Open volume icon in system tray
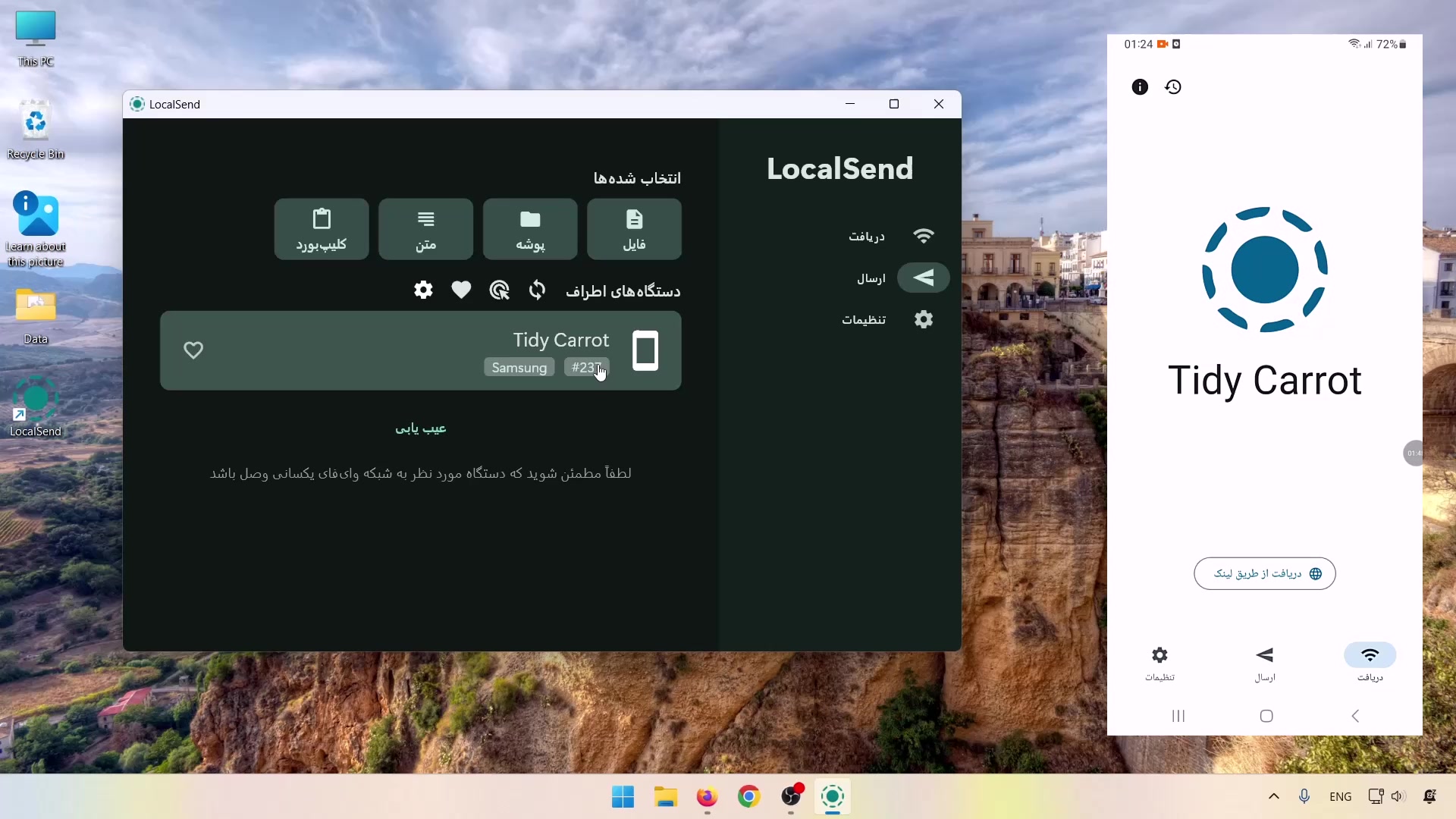Viewport: 1456px width, 819px height. [1398, 796]
